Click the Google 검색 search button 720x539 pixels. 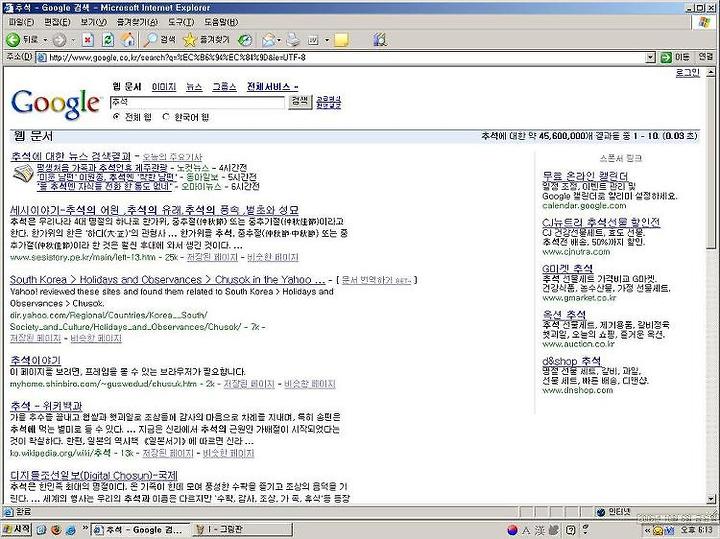300,101
